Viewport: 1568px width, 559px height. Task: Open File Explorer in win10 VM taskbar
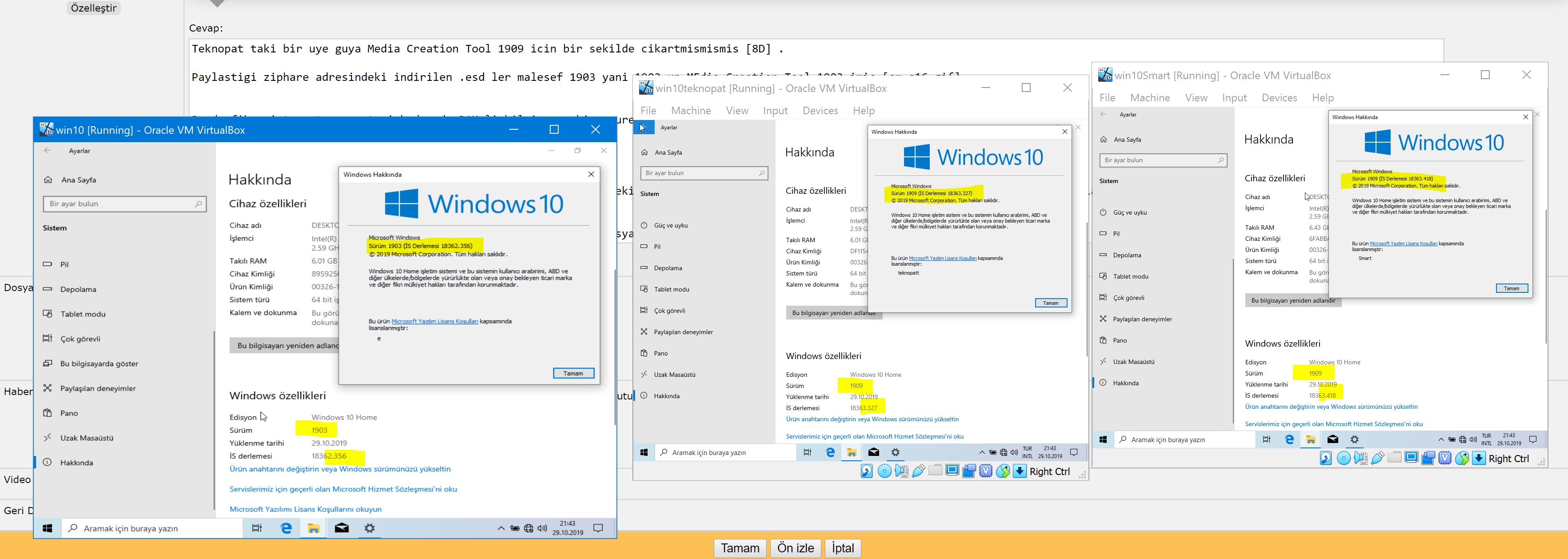(313, 528)
